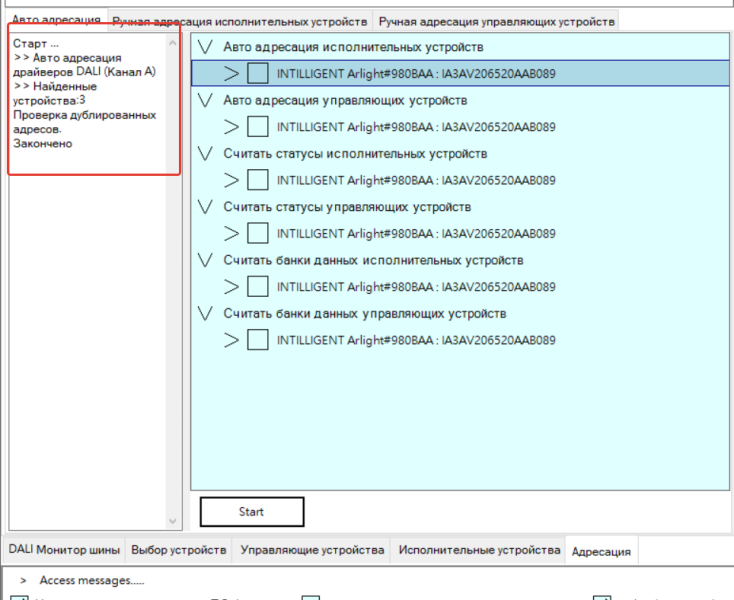Click the Старт ... log line

coord(36,44)
